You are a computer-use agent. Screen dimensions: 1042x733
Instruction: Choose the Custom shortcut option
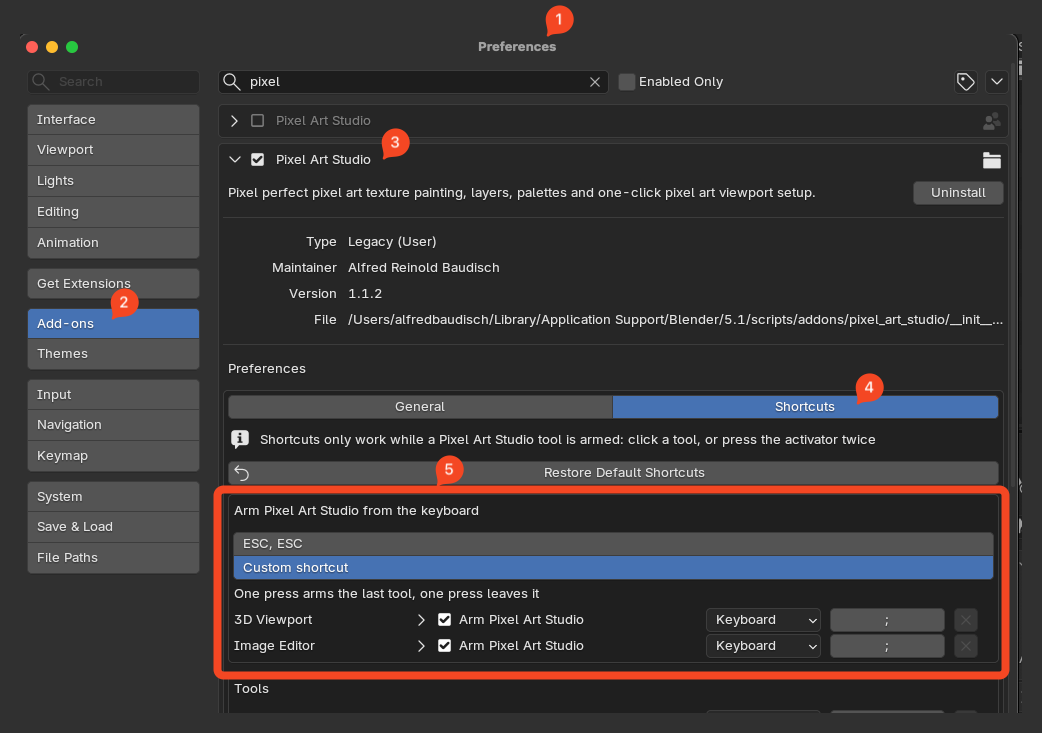click(x=613, y=568)
